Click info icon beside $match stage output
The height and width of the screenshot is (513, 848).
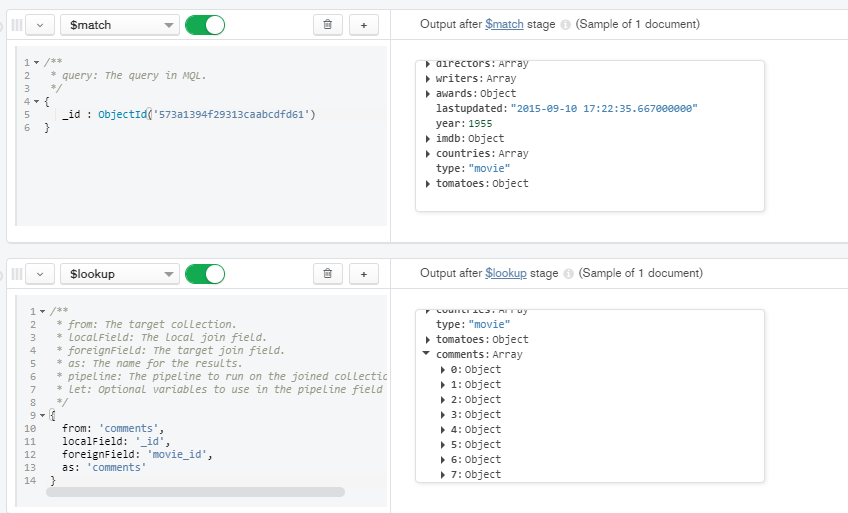[566, 24]
